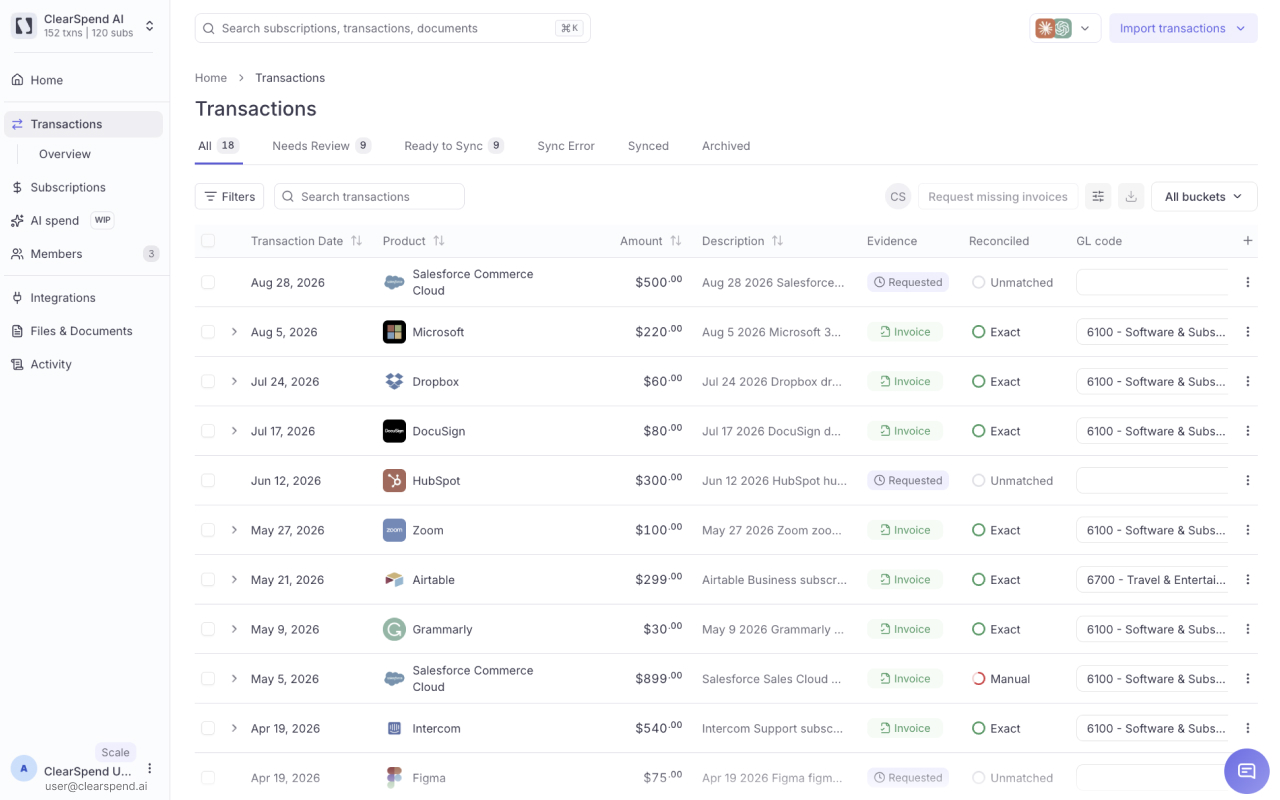This screenshot has width=1280, height=800.
Task: Click the download export icon
Action: point(1131,197)
